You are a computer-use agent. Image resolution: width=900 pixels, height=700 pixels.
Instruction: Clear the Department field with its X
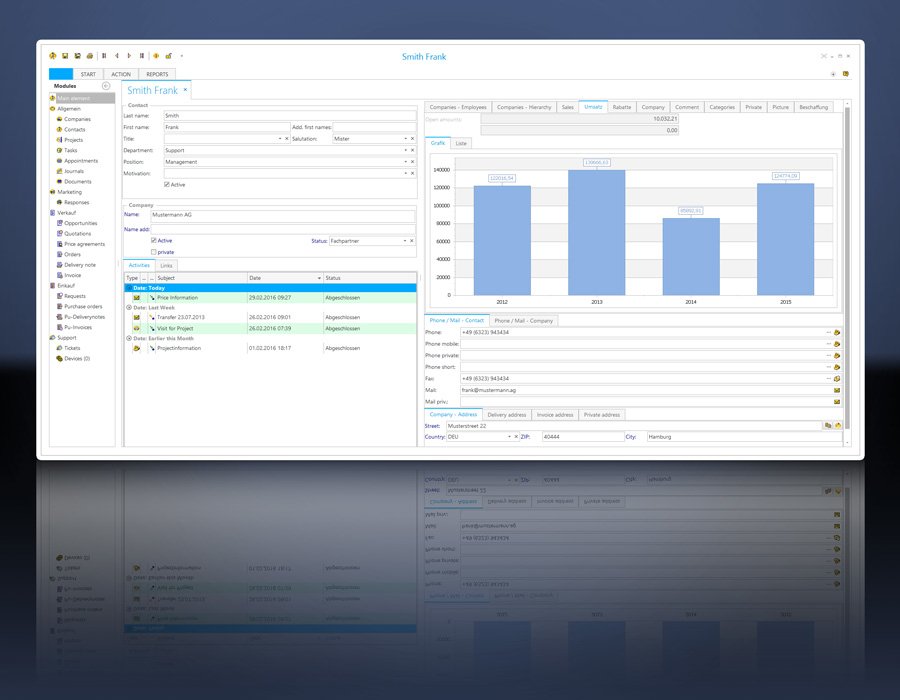coord(412,150)
